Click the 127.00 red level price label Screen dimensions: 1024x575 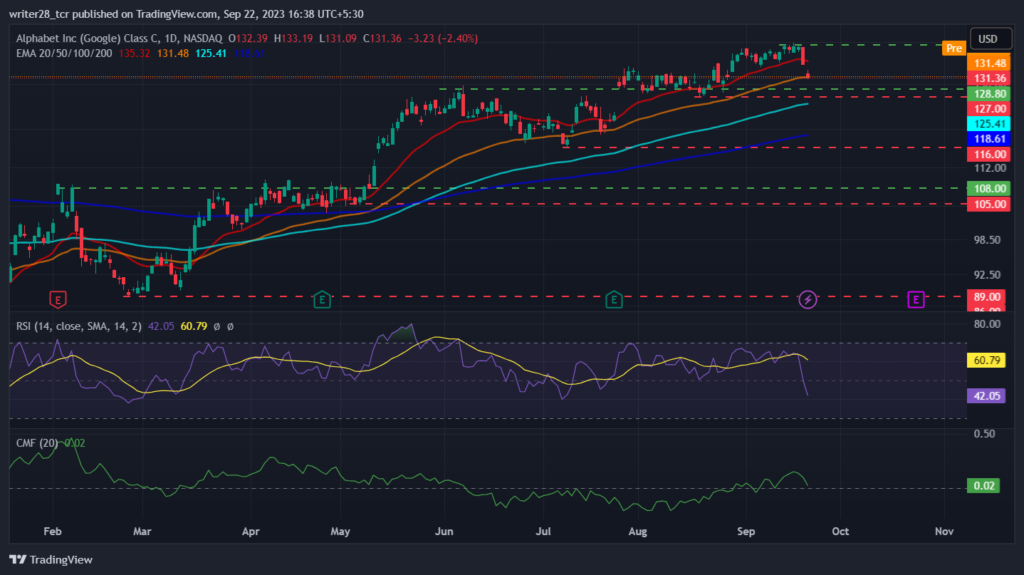tap(989, 109)
